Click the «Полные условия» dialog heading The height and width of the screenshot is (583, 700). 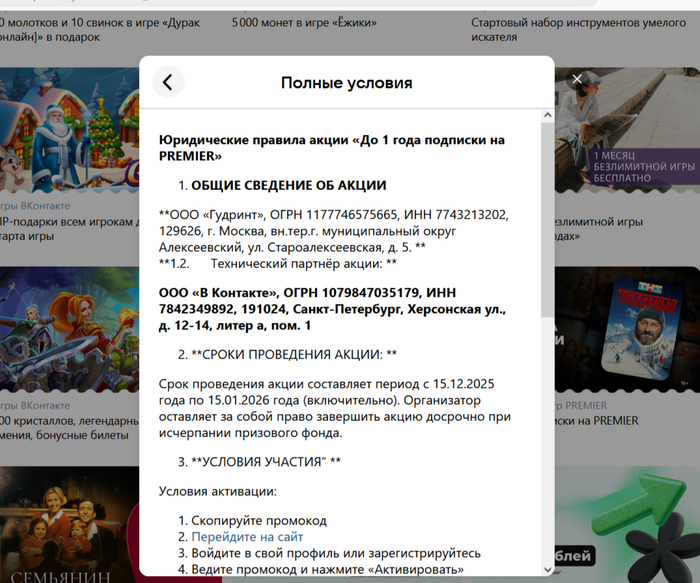(x=346, y=83)
